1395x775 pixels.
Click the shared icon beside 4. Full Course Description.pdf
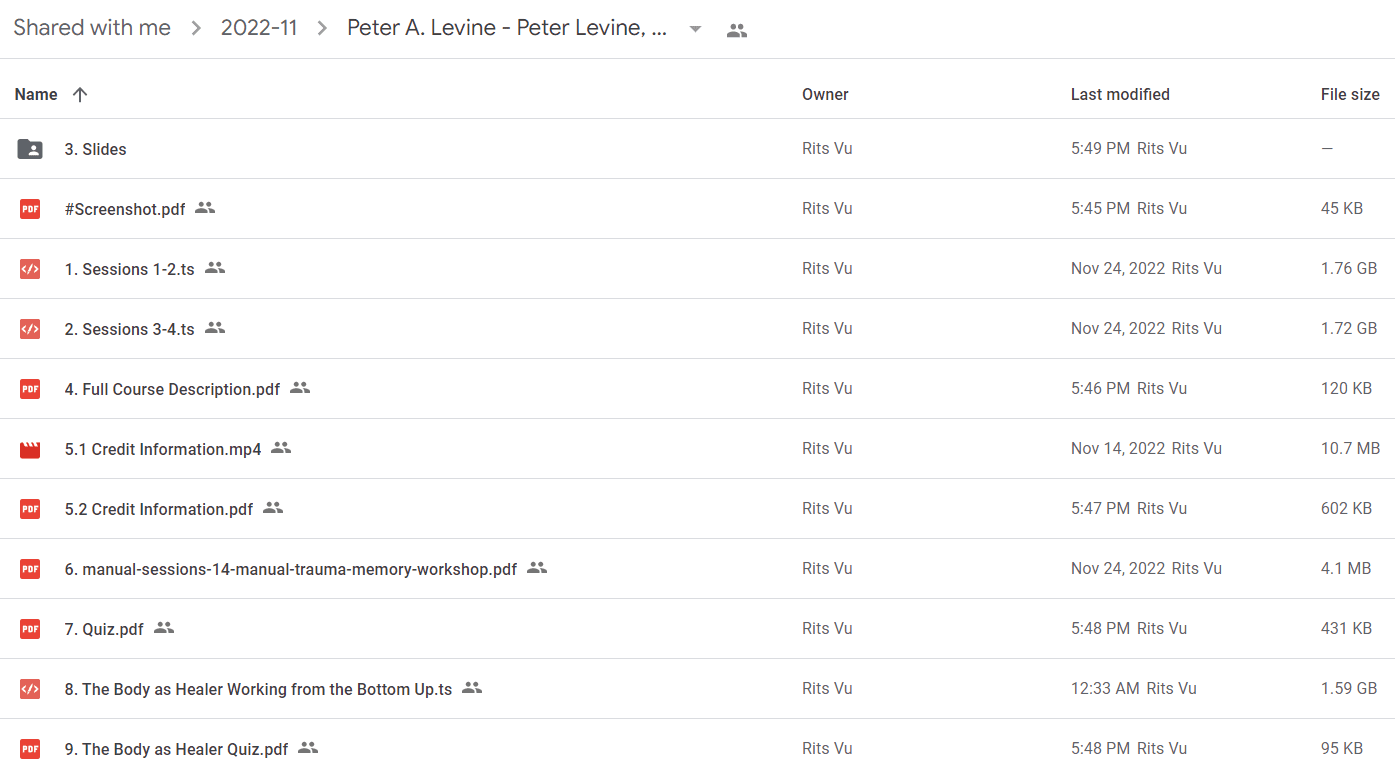300,388
